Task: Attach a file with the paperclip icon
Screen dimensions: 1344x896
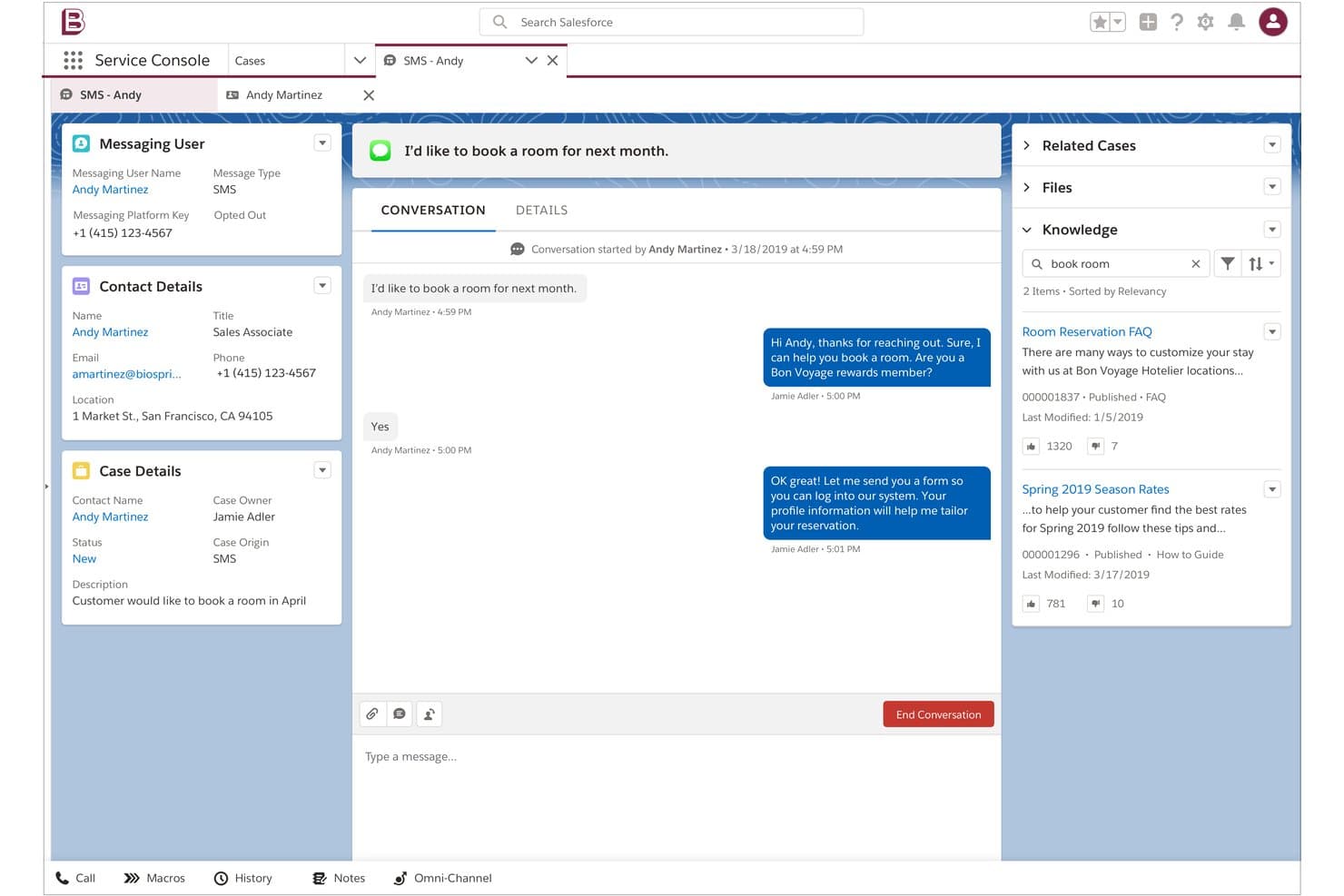Action: point(372,714)
